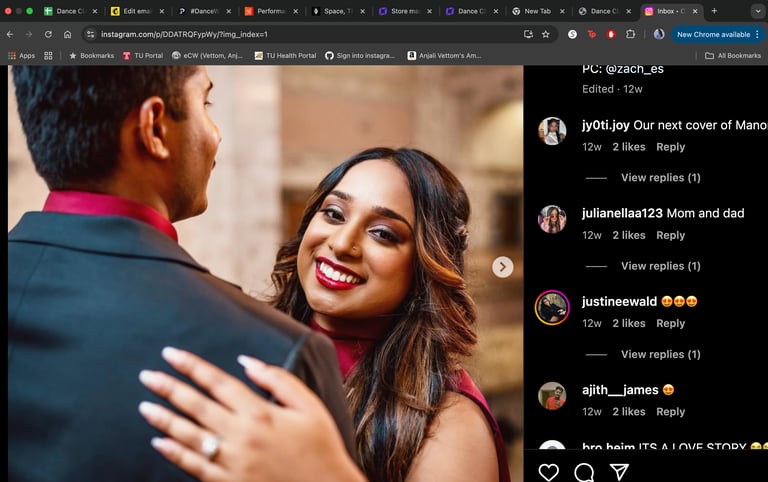768x482 pixels.
Task: Open tab groups icon in bookmarks bar
Action: point(48,56)
